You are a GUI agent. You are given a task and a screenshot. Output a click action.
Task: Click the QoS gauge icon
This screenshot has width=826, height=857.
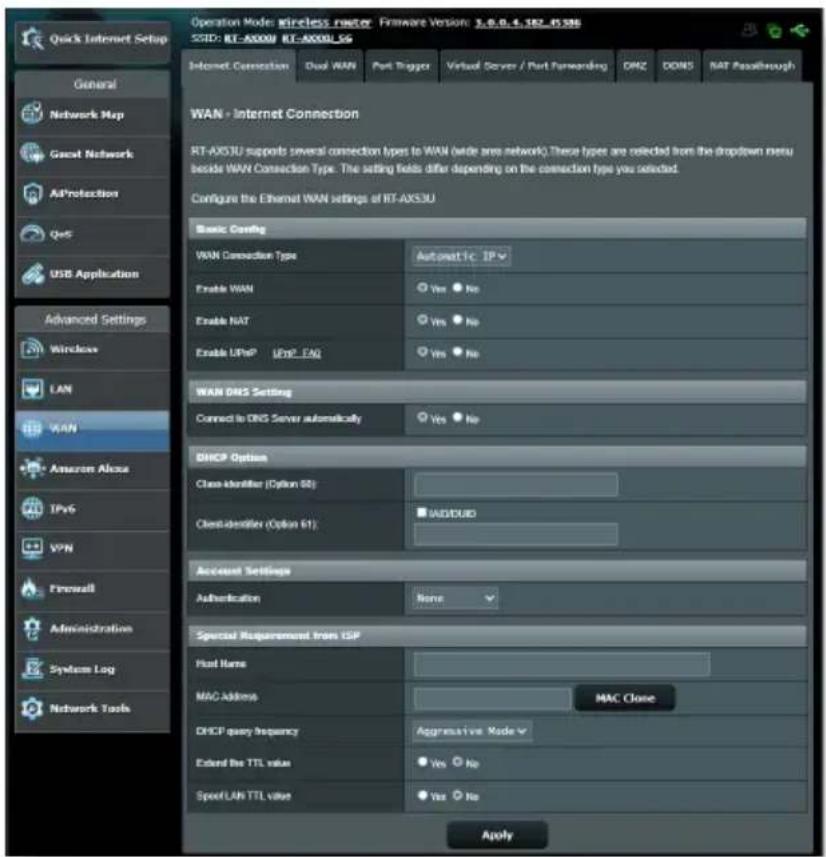click(32, 233)
